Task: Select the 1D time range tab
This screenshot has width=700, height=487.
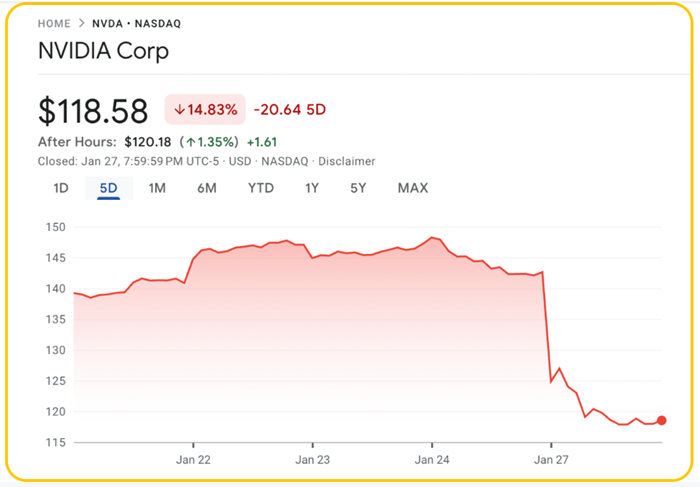Action: pos(61,188)
